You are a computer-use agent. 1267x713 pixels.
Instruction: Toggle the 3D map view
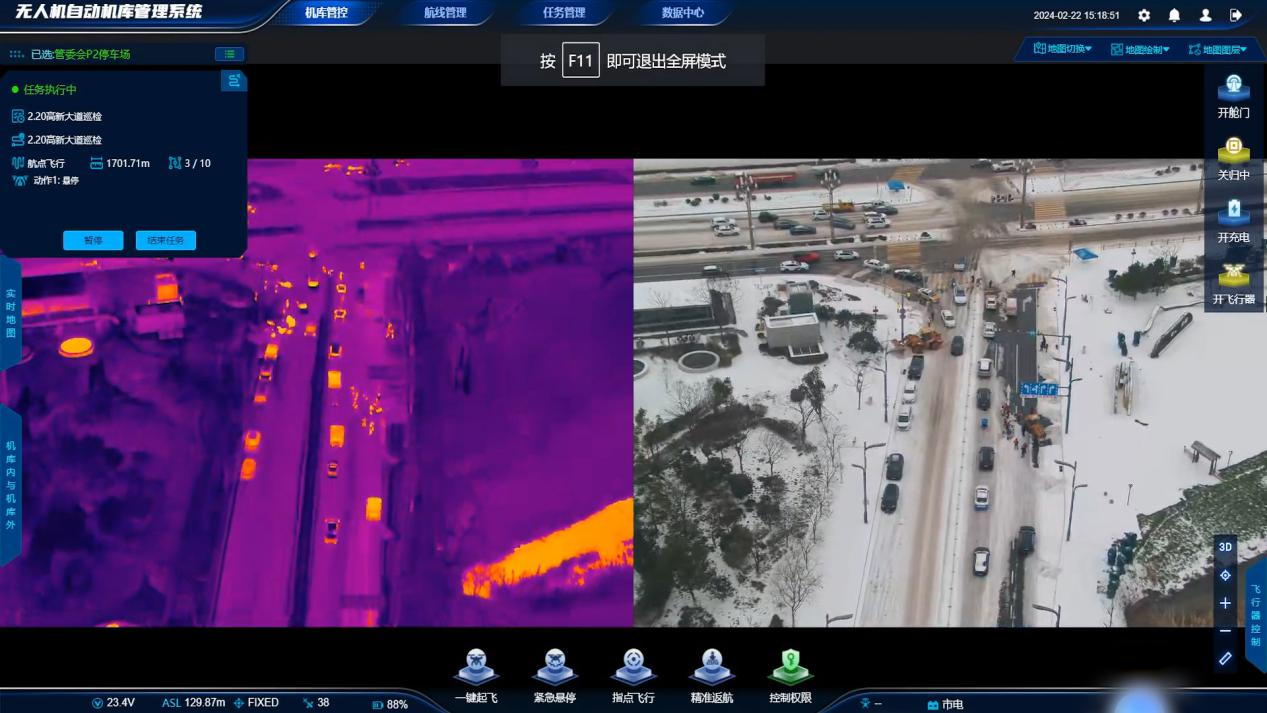click(x=1225, y=547)
